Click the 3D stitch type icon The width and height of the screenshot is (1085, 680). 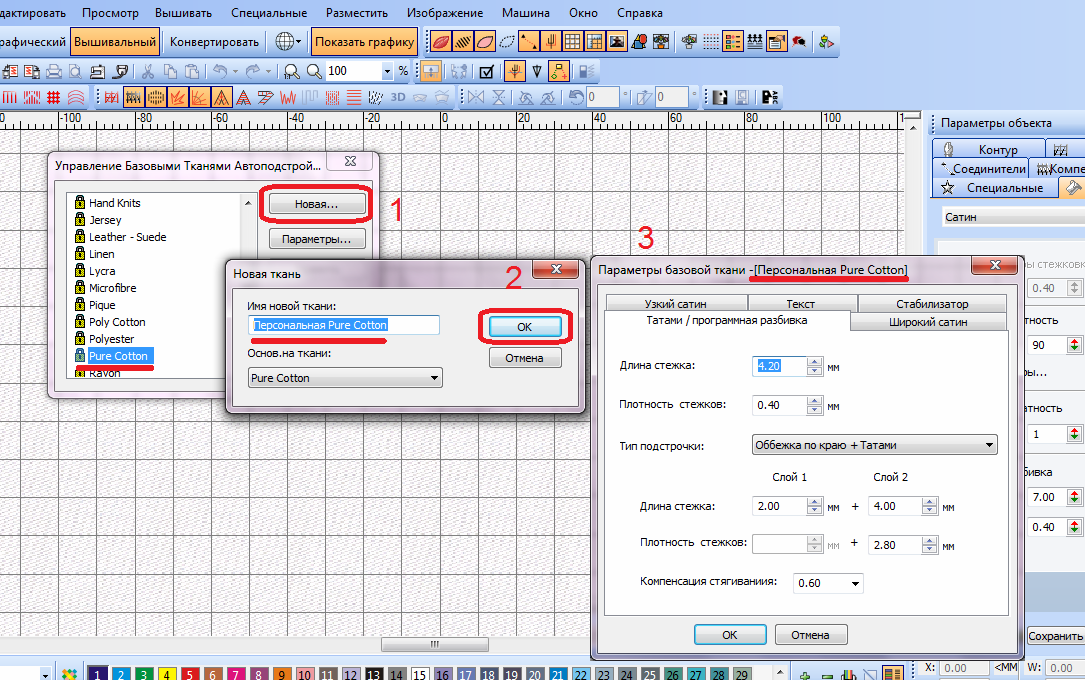point(397,97)
